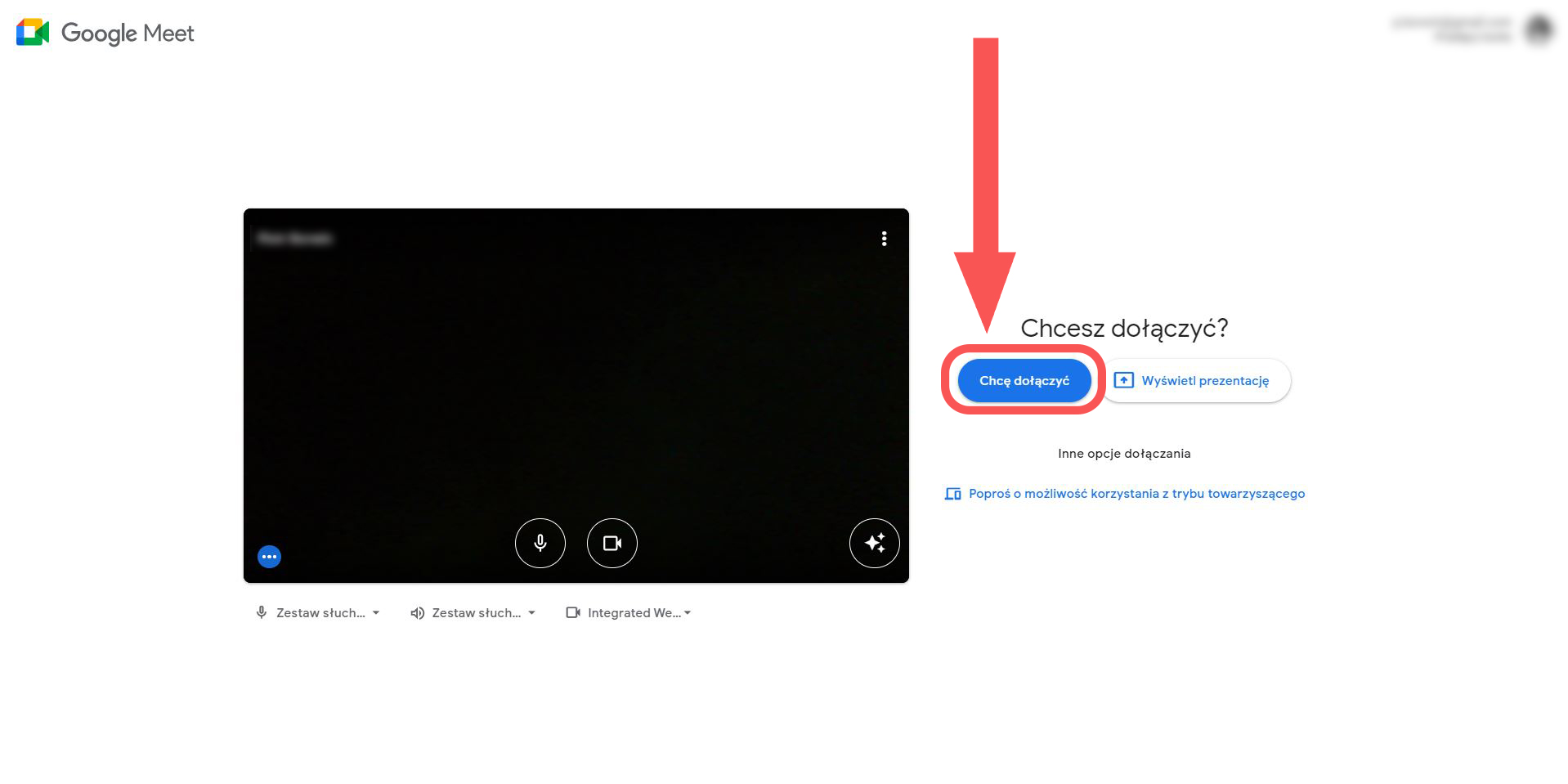Expand the microphone device dropdown

tap(318, 613)
